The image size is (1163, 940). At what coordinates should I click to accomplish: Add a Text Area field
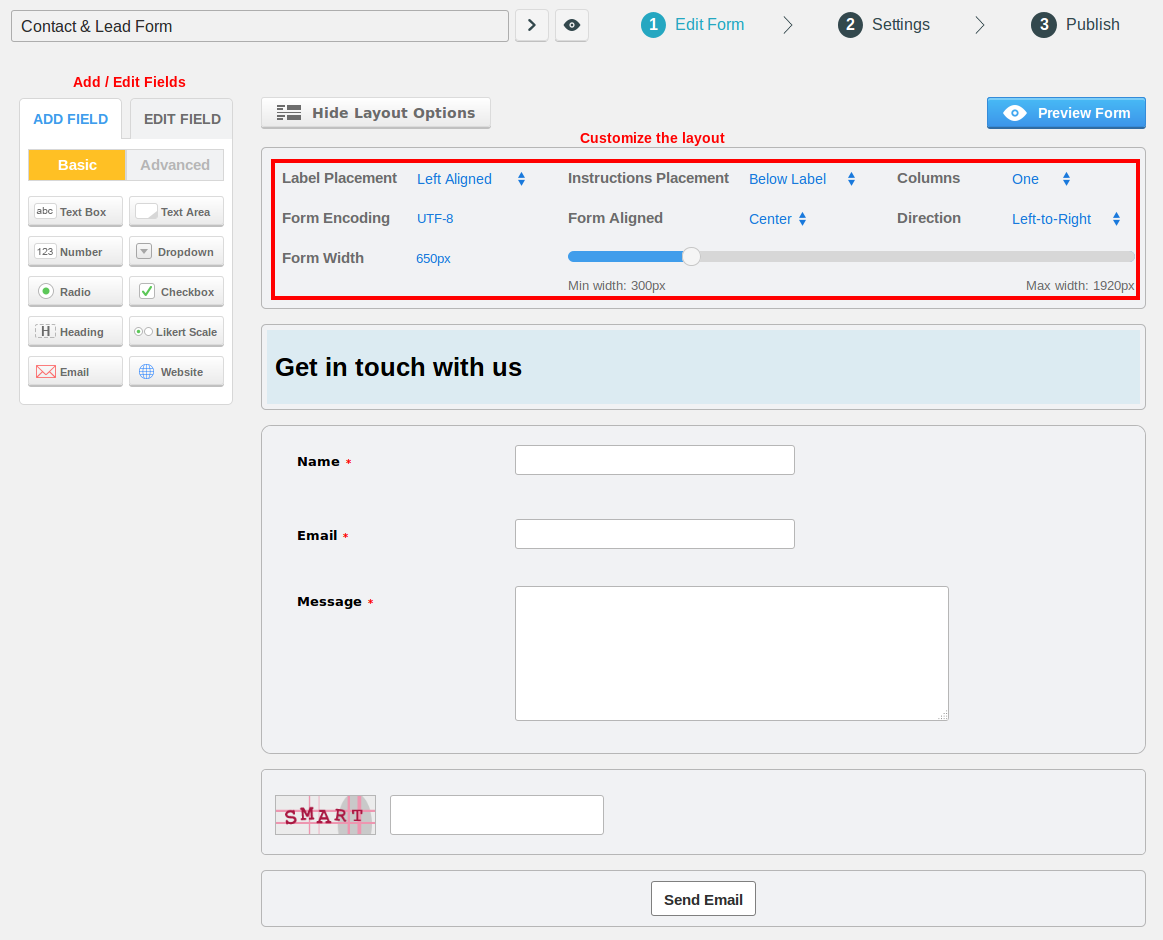pyautogui.click(x=176, y=211)
